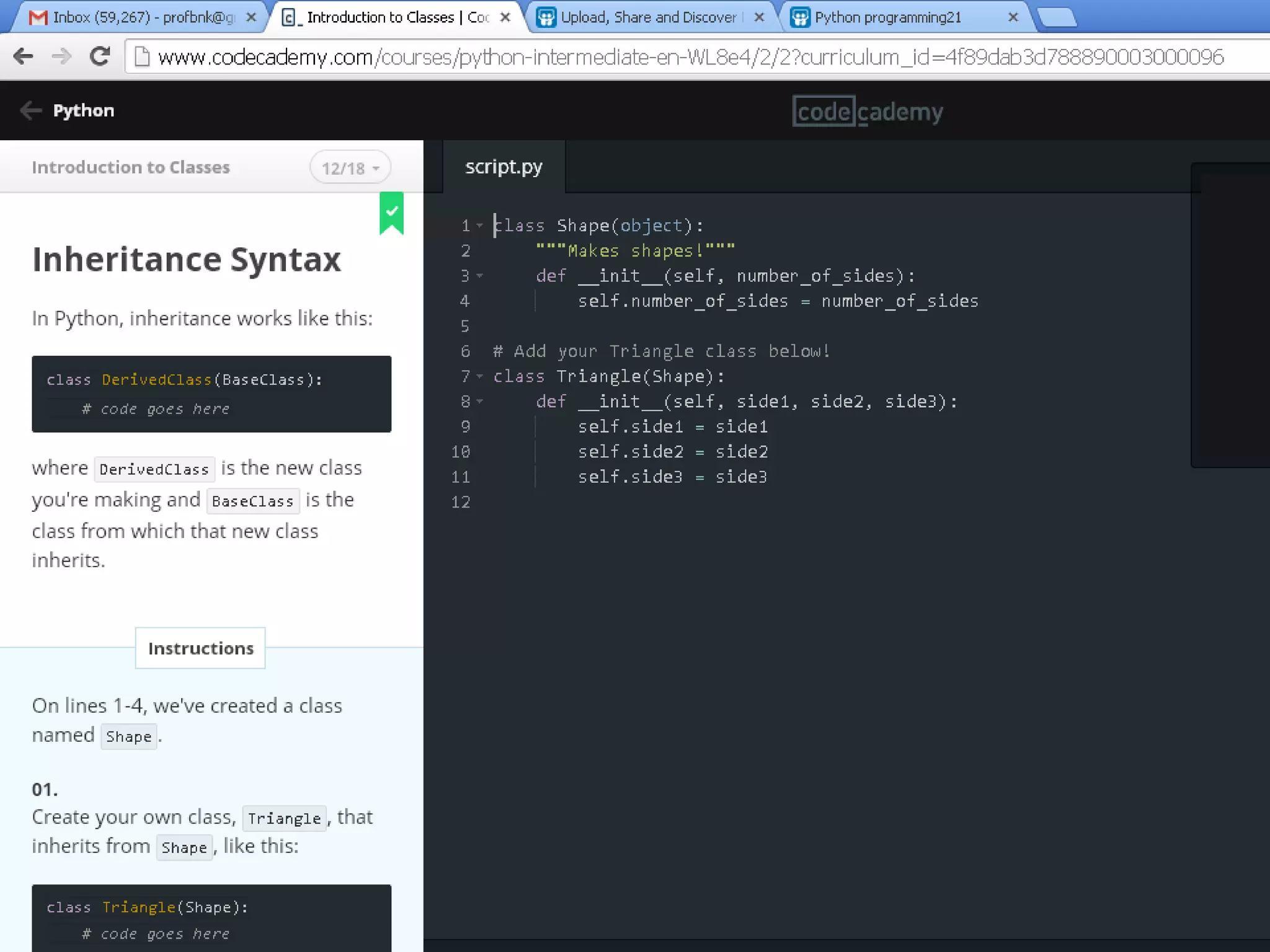Click line 4 self.number_of_sides assignment
The width and height of the screenshot is (1270, 952).
(778, 301)
